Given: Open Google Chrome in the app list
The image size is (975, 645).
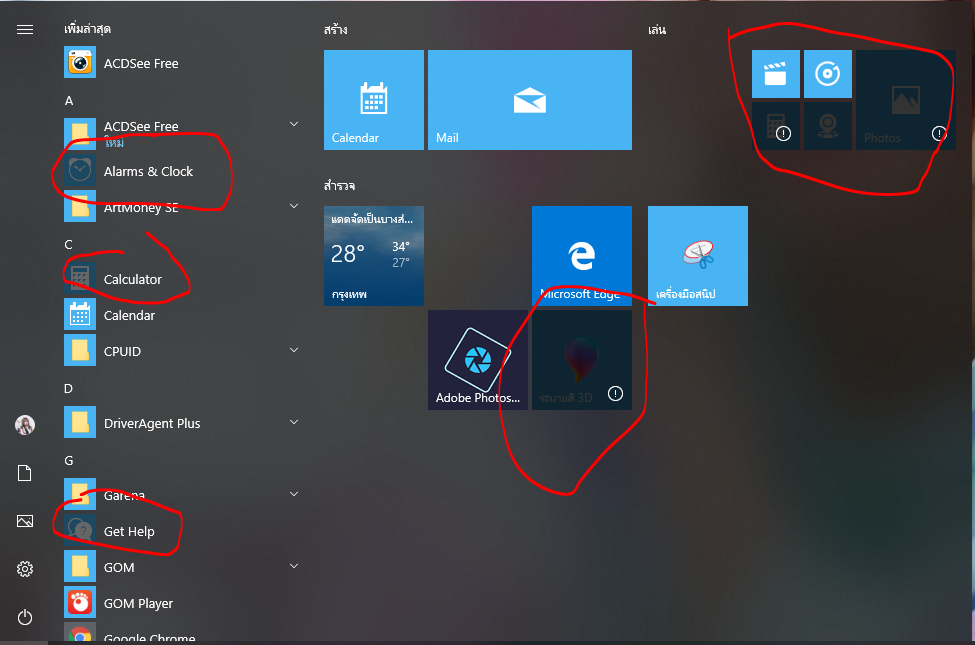Looking at the screenshot, I should click(x=182, y=634).
